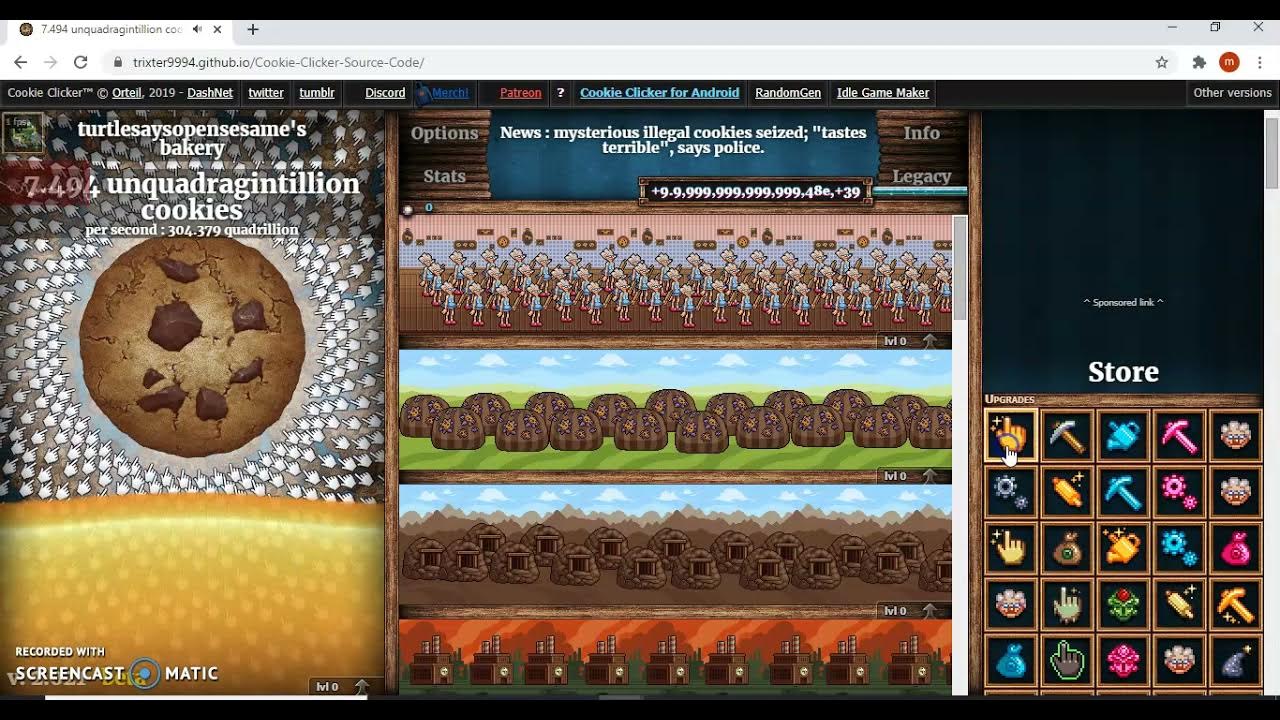
Task: Open Cookie Clicker for Android link
Action: [x=659, y=92]
